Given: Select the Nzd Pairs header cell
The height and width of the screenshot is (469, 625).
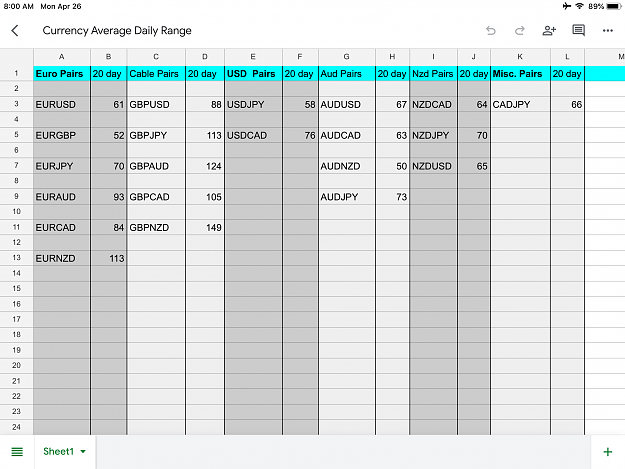Looking at the screenshot, I should [433, 74].
